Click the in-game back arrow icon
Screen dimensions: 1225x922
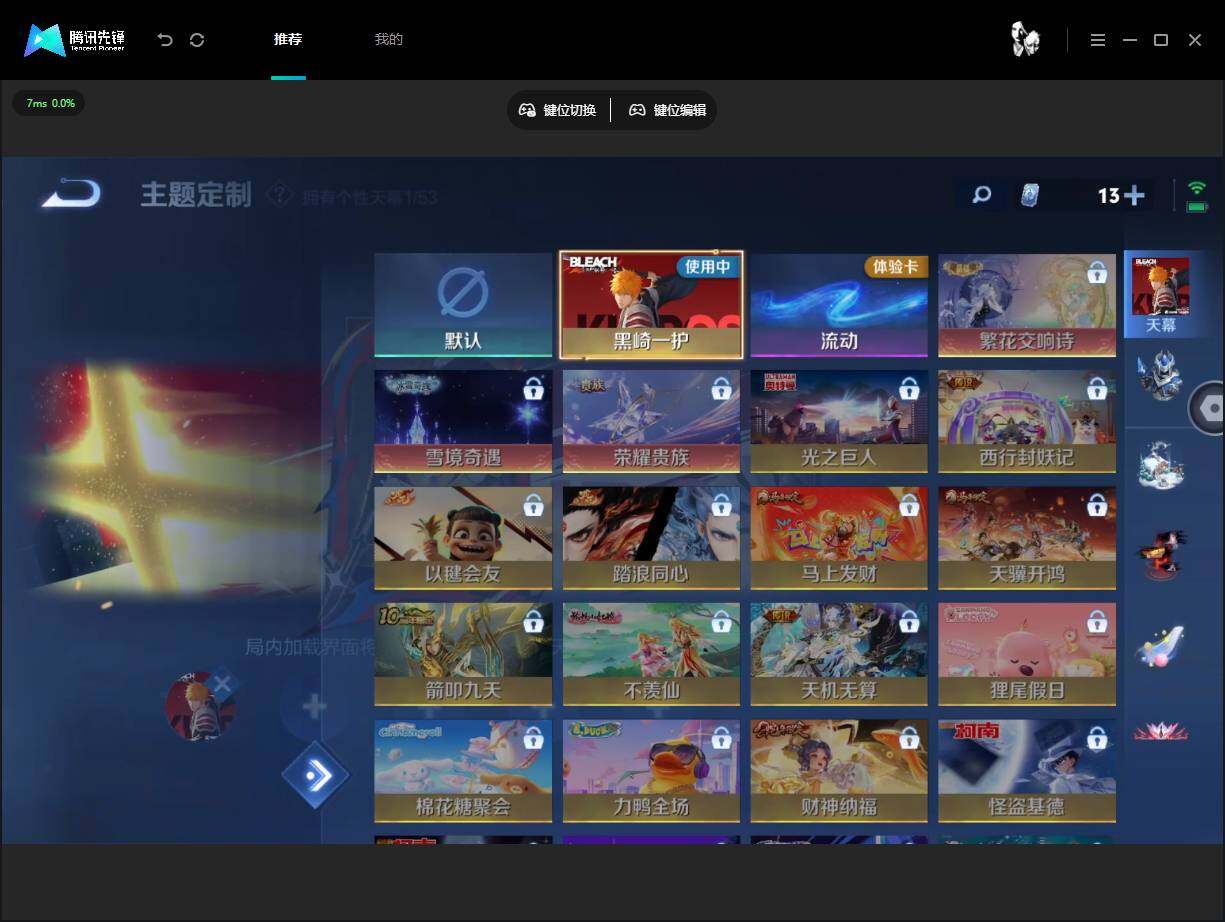(x=71, y=193)
